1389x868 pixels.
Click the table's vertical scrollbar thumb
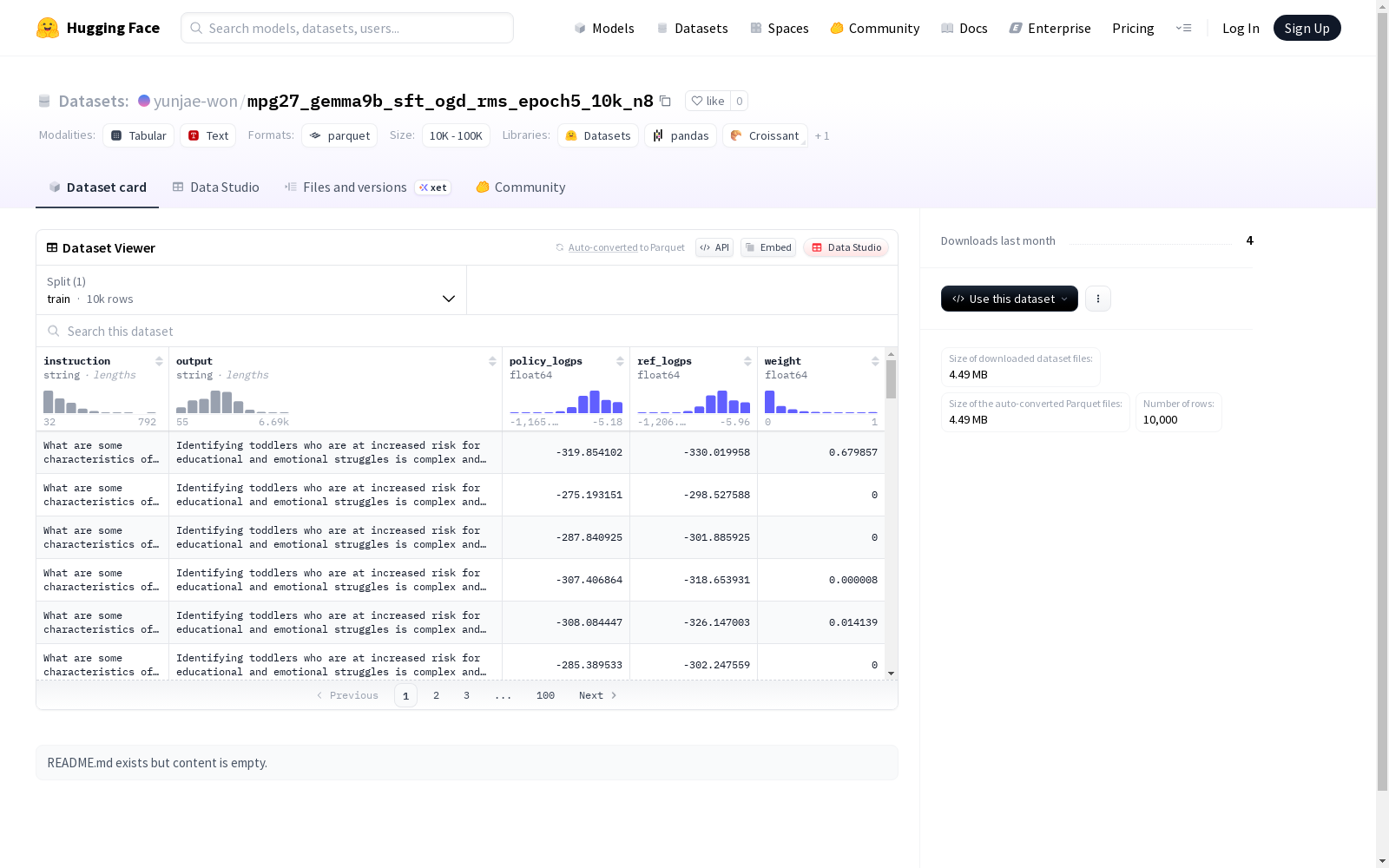(x=891, y=379)
